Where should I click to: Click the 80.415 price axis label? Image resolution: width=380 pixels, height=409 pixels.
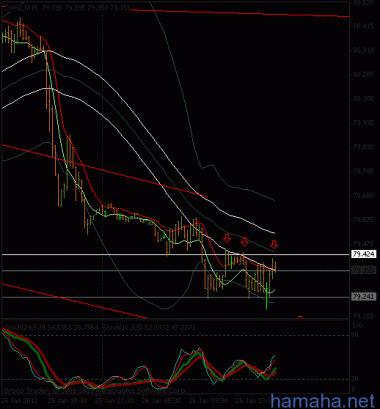pos(362,26)
